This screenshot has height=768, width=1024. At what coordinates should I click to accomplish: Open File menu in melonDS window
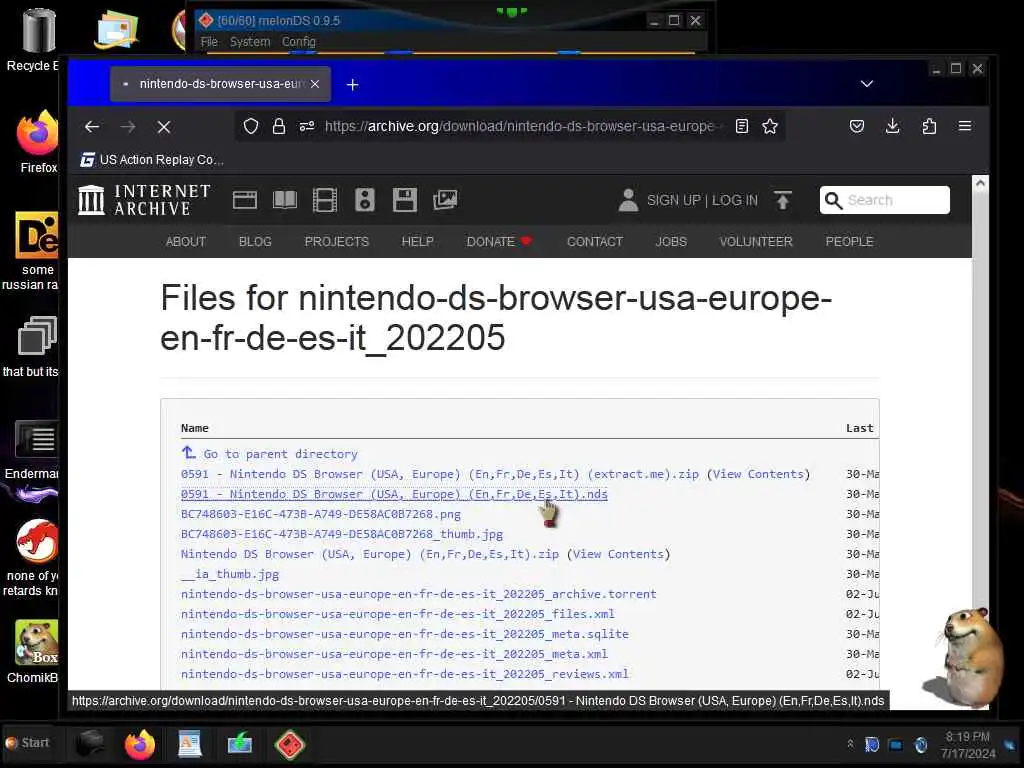[x=209, y=42]
